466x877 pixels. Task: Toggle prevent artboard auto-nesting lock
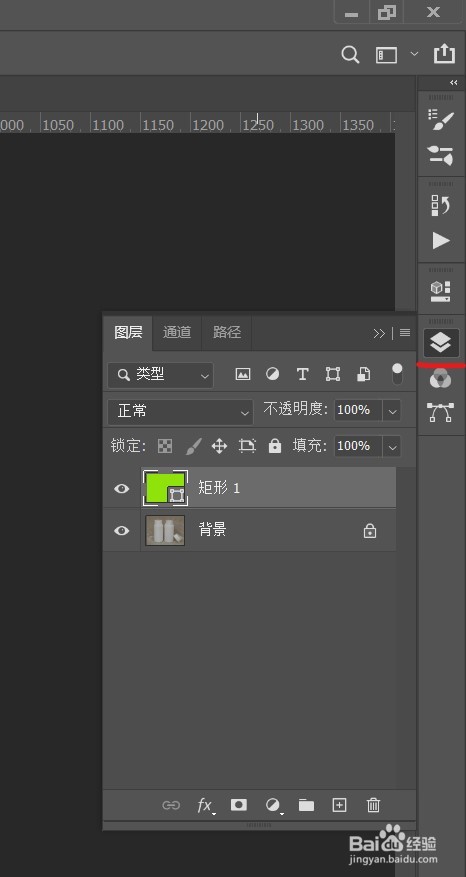pyautogui.click(x=247, y=446)
